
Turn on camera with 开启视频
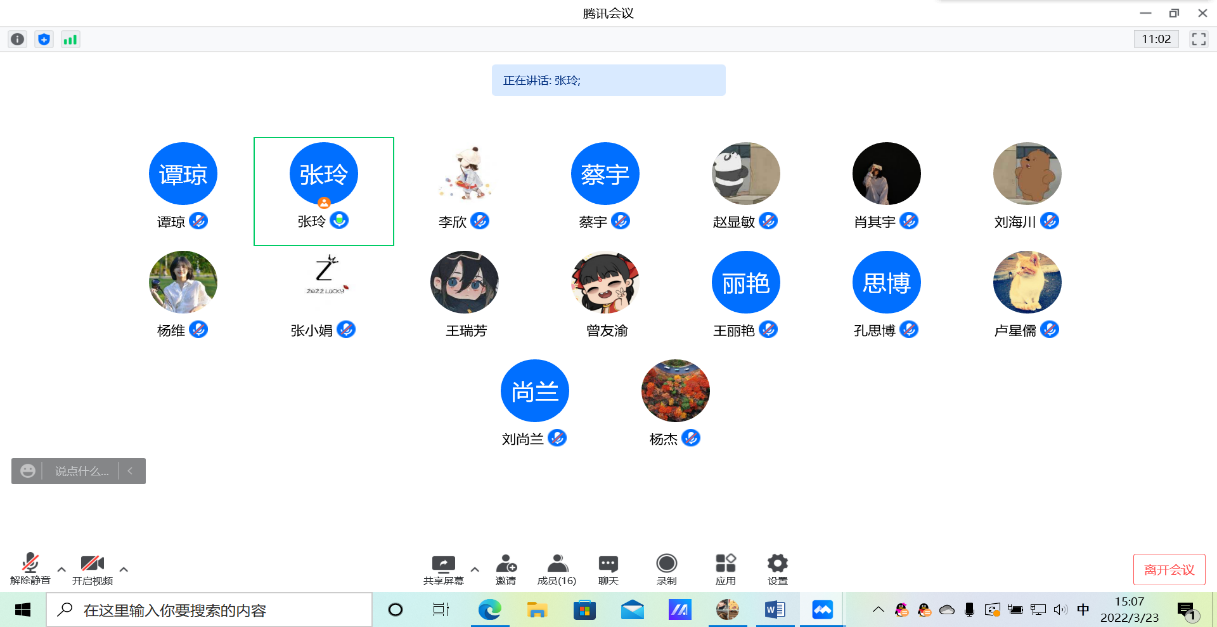92,568
